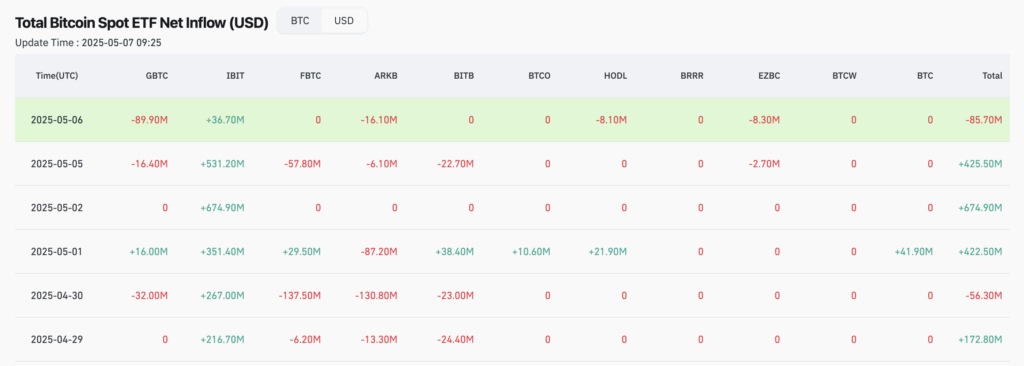The height and width of the screenshot is (366, 1024).
Task: Click the BITB column header
Action: tap(463, 76)
